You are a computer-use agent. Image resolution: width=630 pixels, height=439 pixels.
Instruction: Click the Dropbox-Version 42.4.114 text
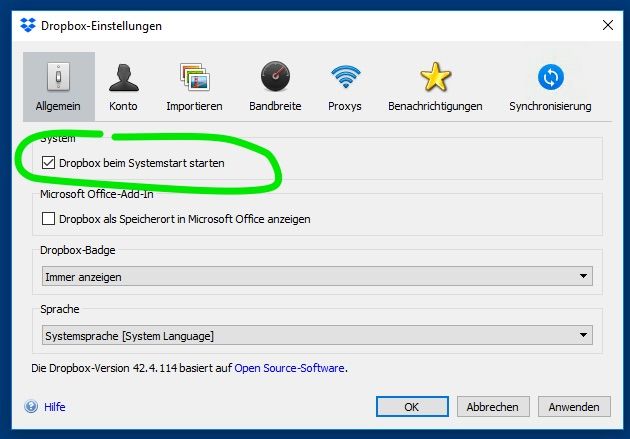[113, 368]
